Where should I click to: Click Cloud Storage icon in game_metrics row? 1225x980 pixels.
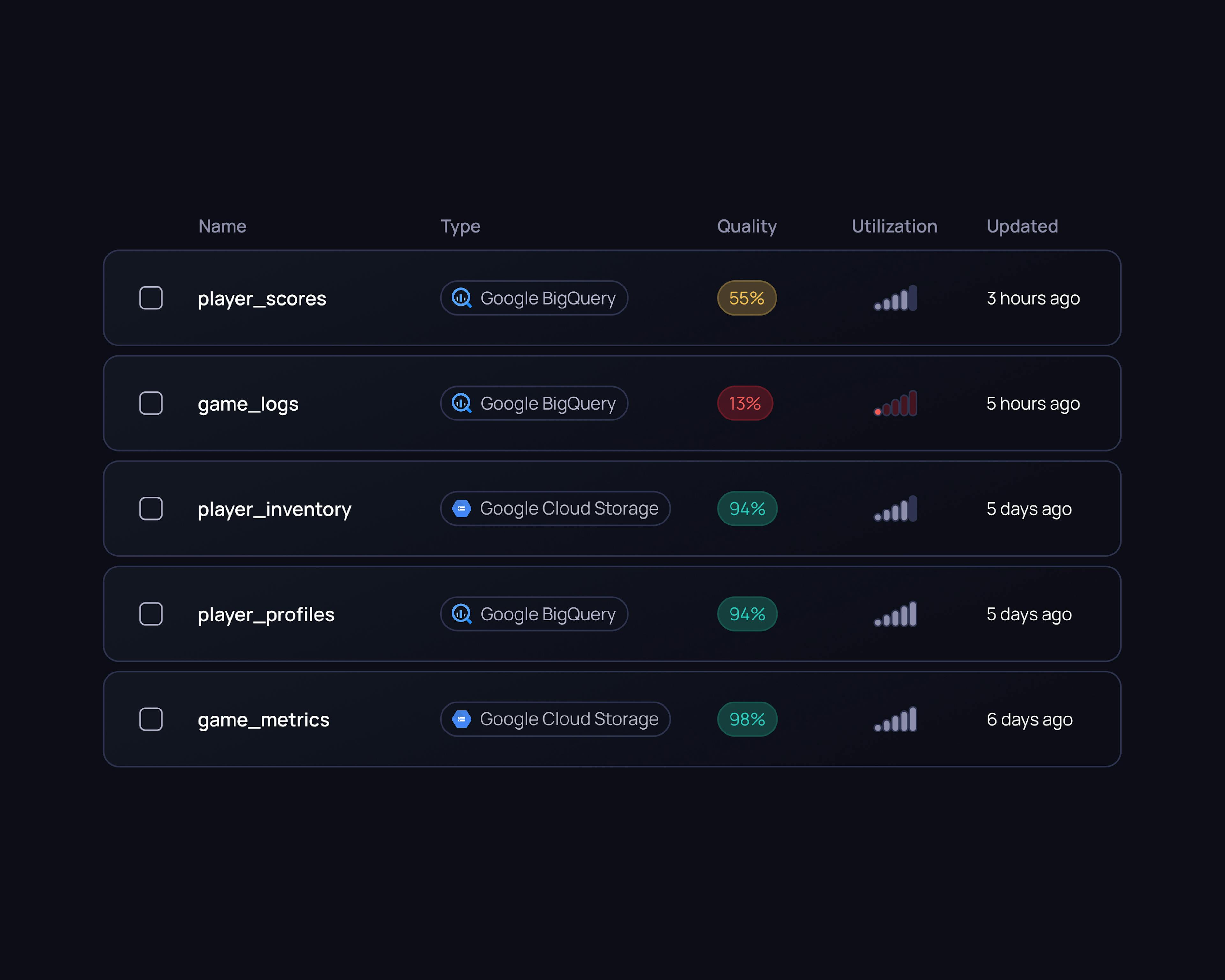tap(461, 719)
